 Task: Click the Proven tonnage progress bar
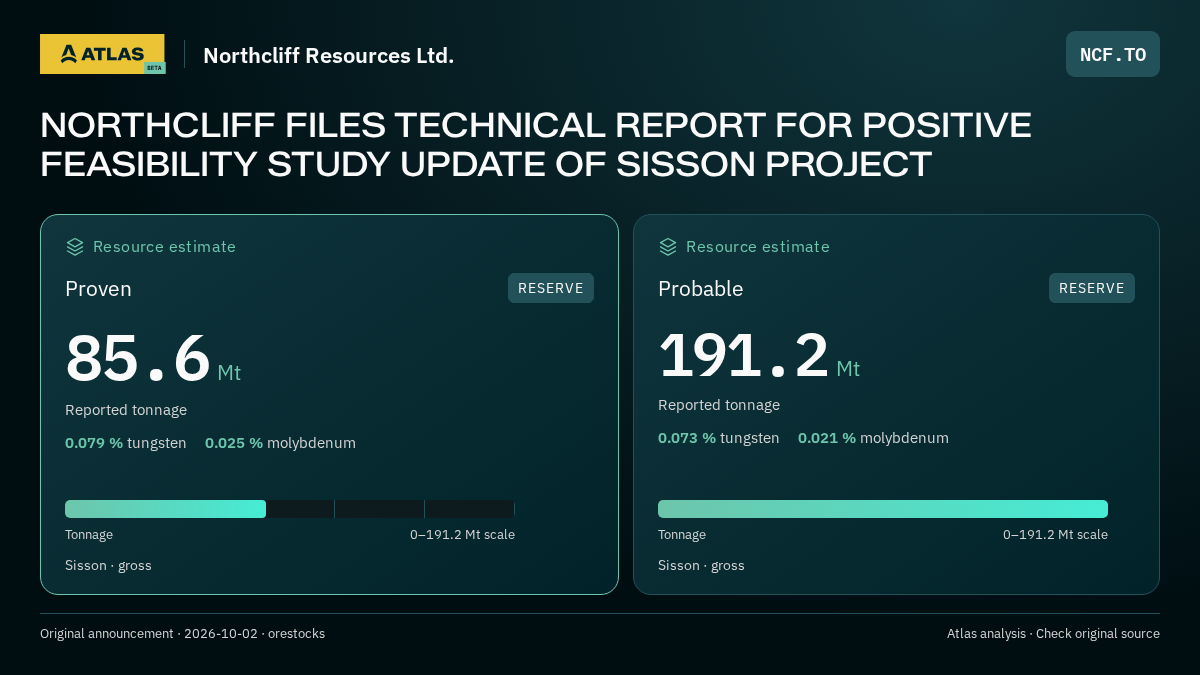click(x=290, y=509)
